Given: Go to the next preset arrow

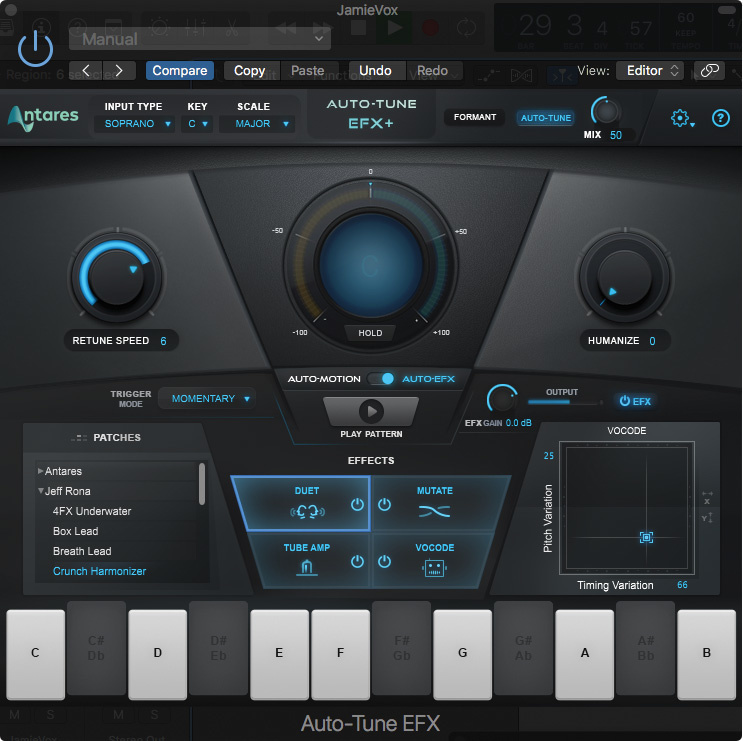Looking at the screenshot, I should tap(119, 70).
